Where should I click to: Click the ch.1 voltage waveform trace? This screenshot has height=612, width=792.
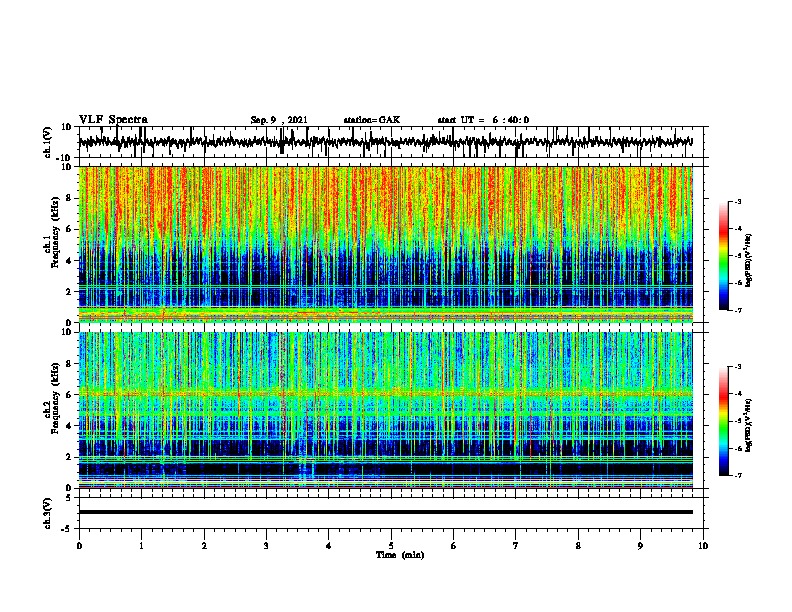click(x=386, y=142)
